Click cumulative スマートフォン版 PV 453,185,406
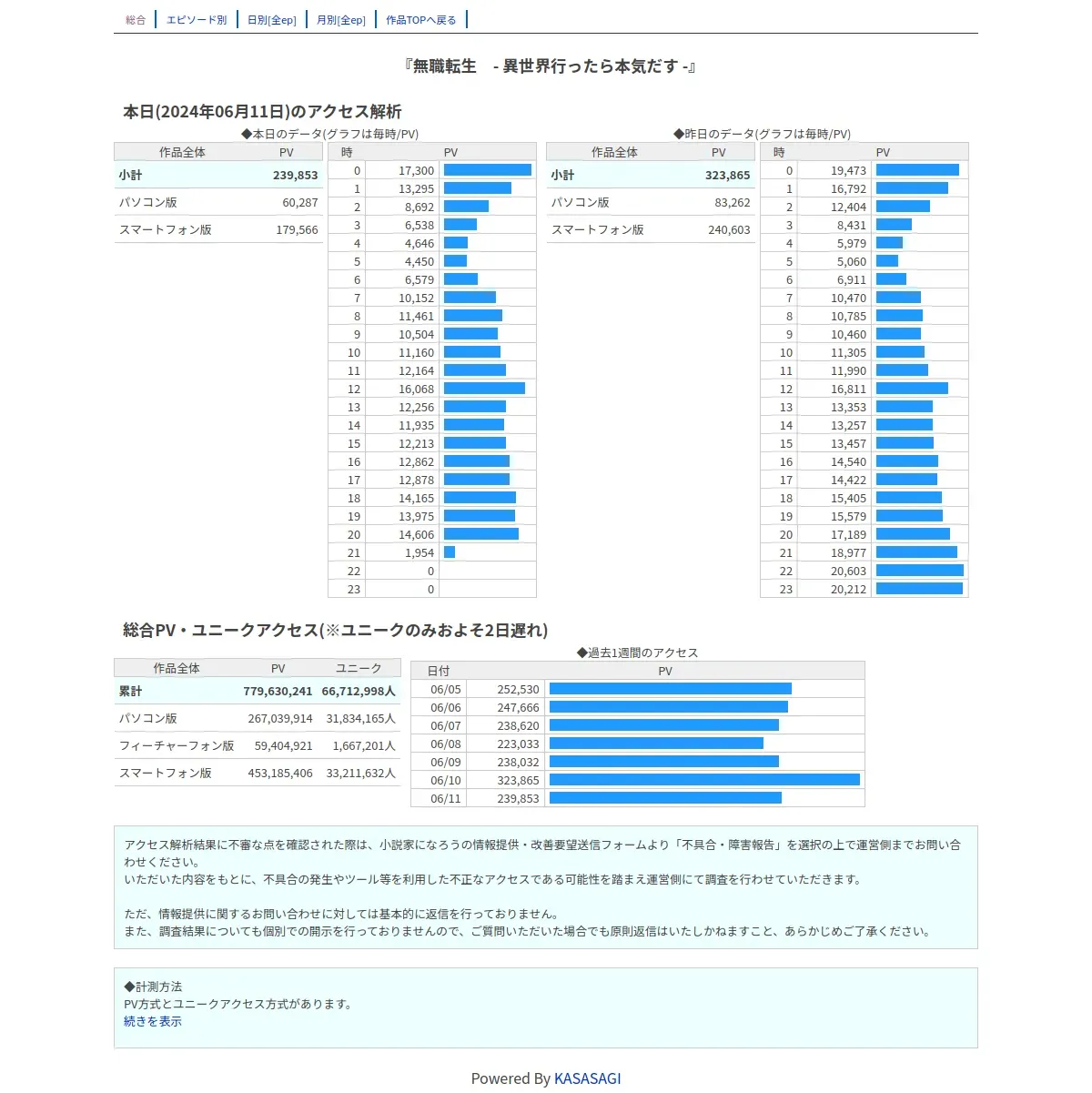The height and width of the screenshot is (1093, 1092). pyautogui.click(x=280, y=773)
